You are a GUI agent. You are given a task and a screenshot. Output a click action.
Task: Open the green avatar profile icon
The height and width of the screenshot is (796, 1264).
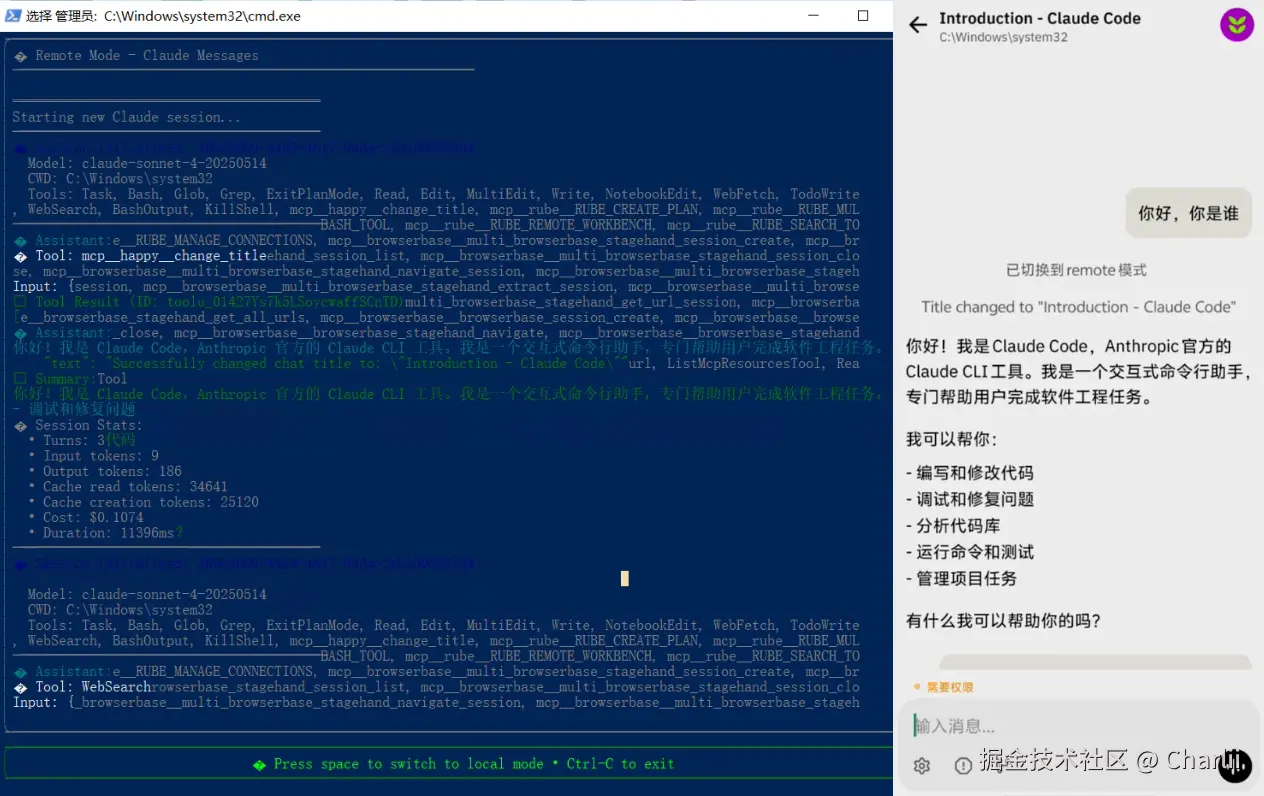point(1236,25)
